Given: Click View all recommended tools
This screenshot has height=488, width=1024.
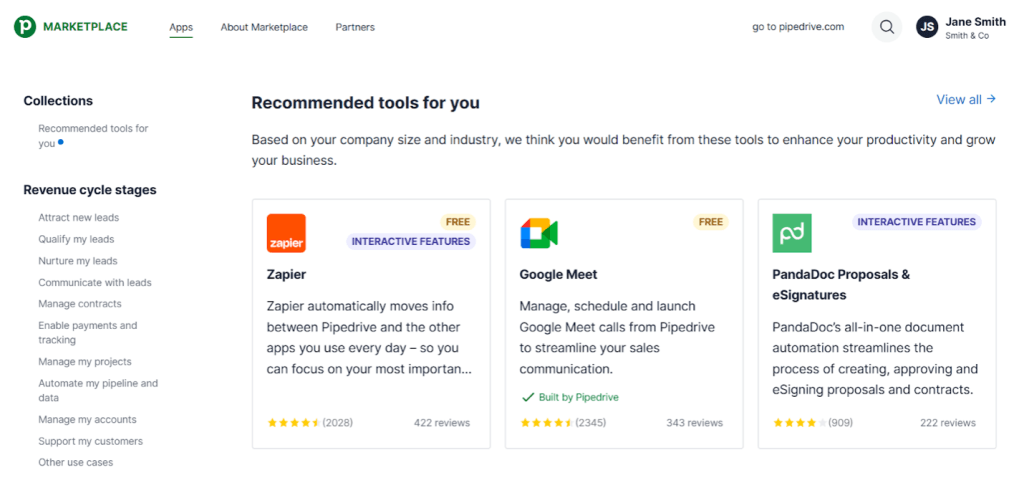Looking at the screenshot, I should tap(965, 99).
